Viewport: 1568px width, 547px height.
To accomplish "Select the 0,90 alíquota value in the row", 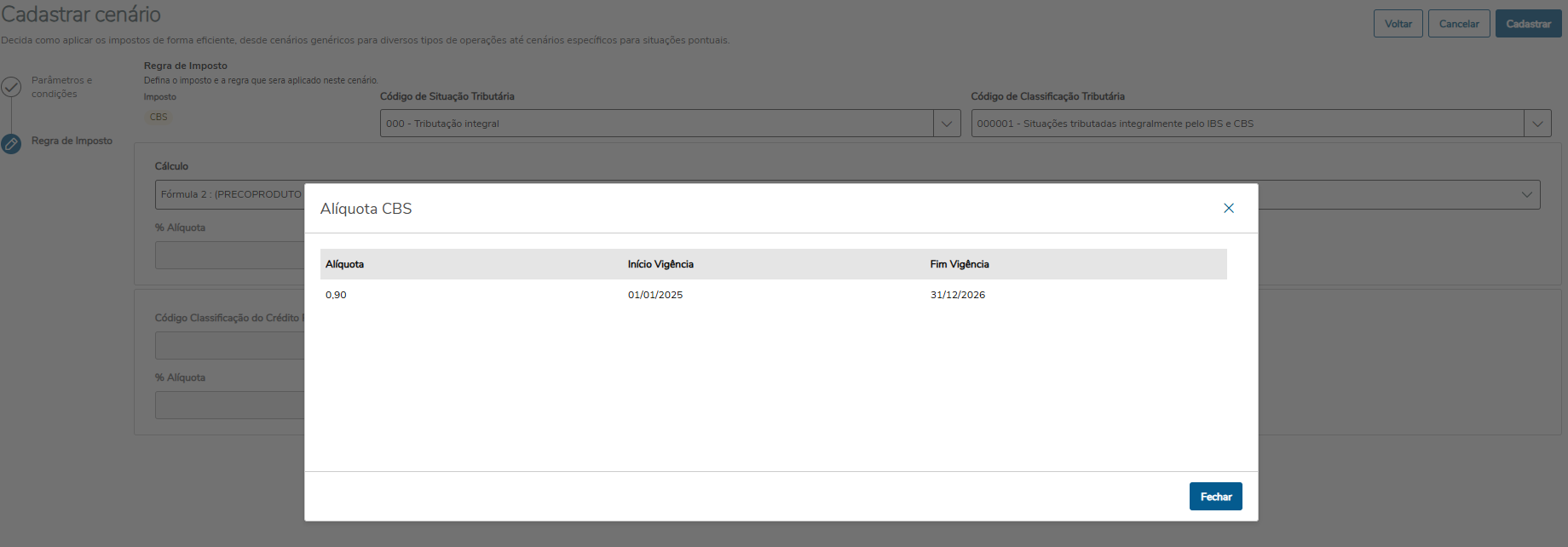I will coord(336,295).
